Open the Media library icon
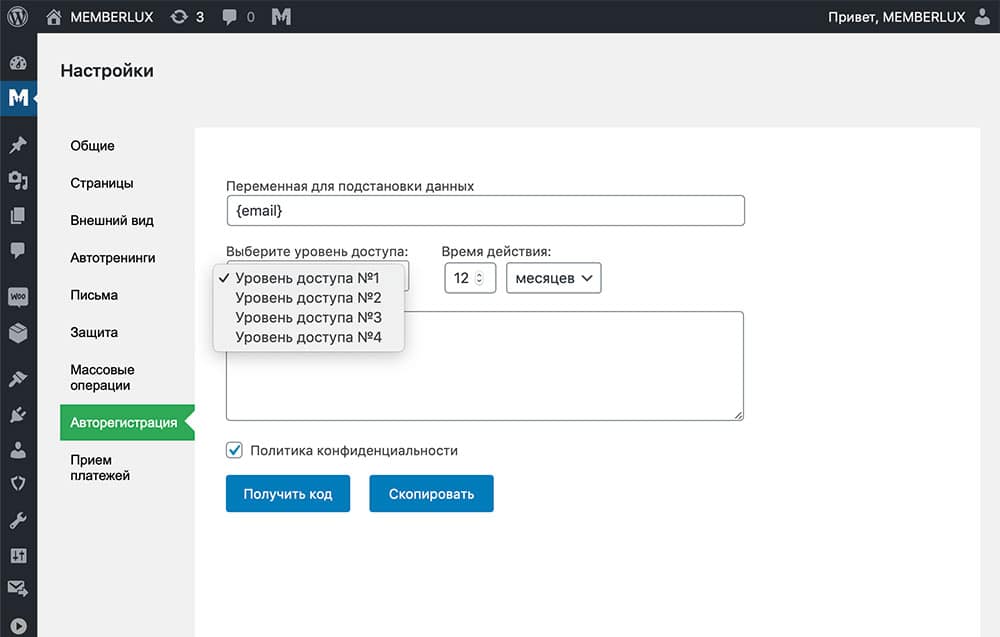This screenshot has width=1000, height=637. click(18, 181)
